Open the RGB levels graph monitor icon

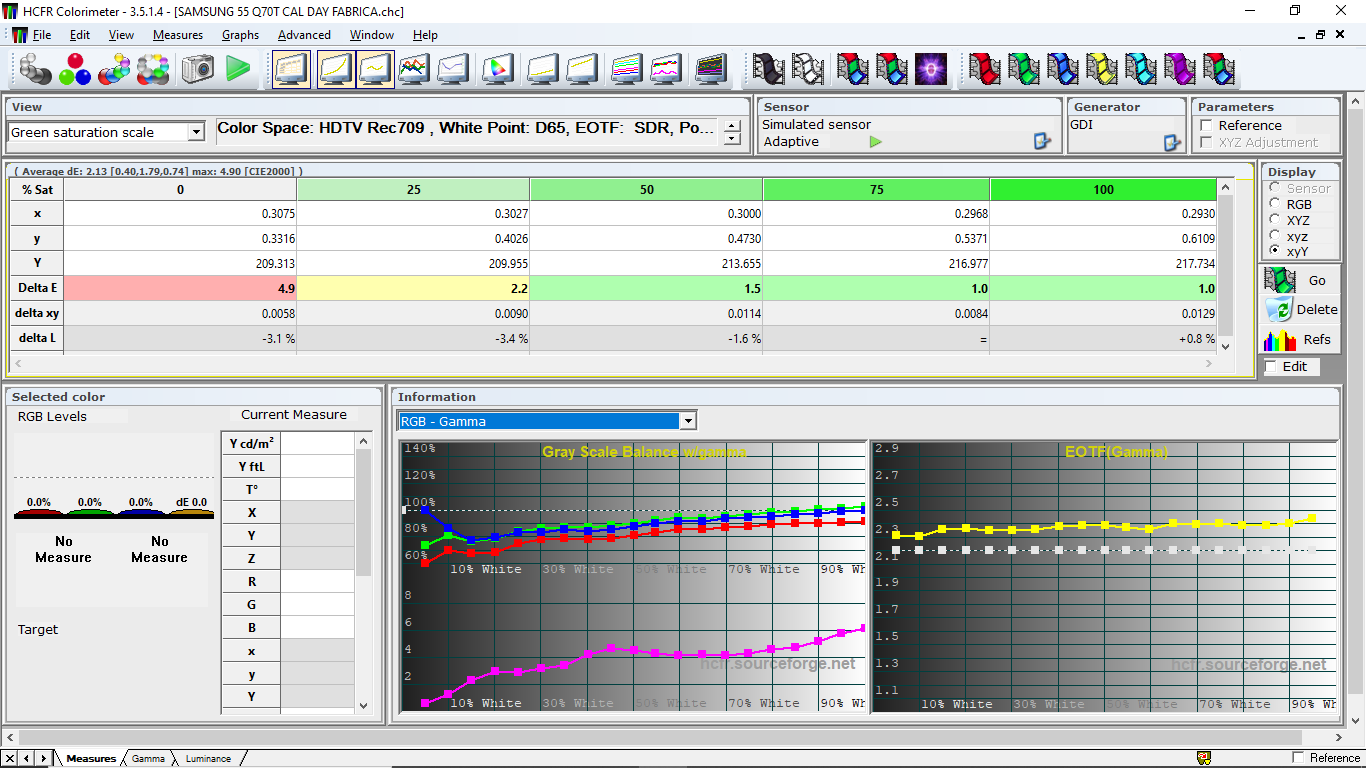click(414, 69)
